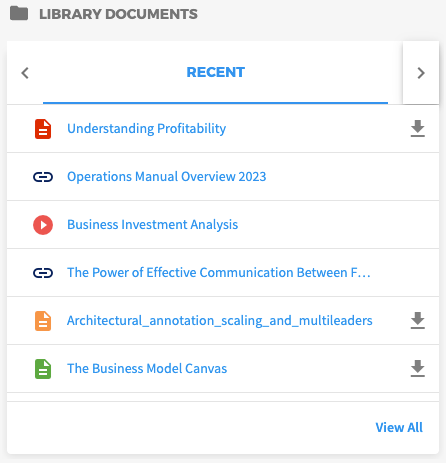Click the red document icon beside Understanding Profitability
The width and height of the screenshot is (446, 463).
43,129
